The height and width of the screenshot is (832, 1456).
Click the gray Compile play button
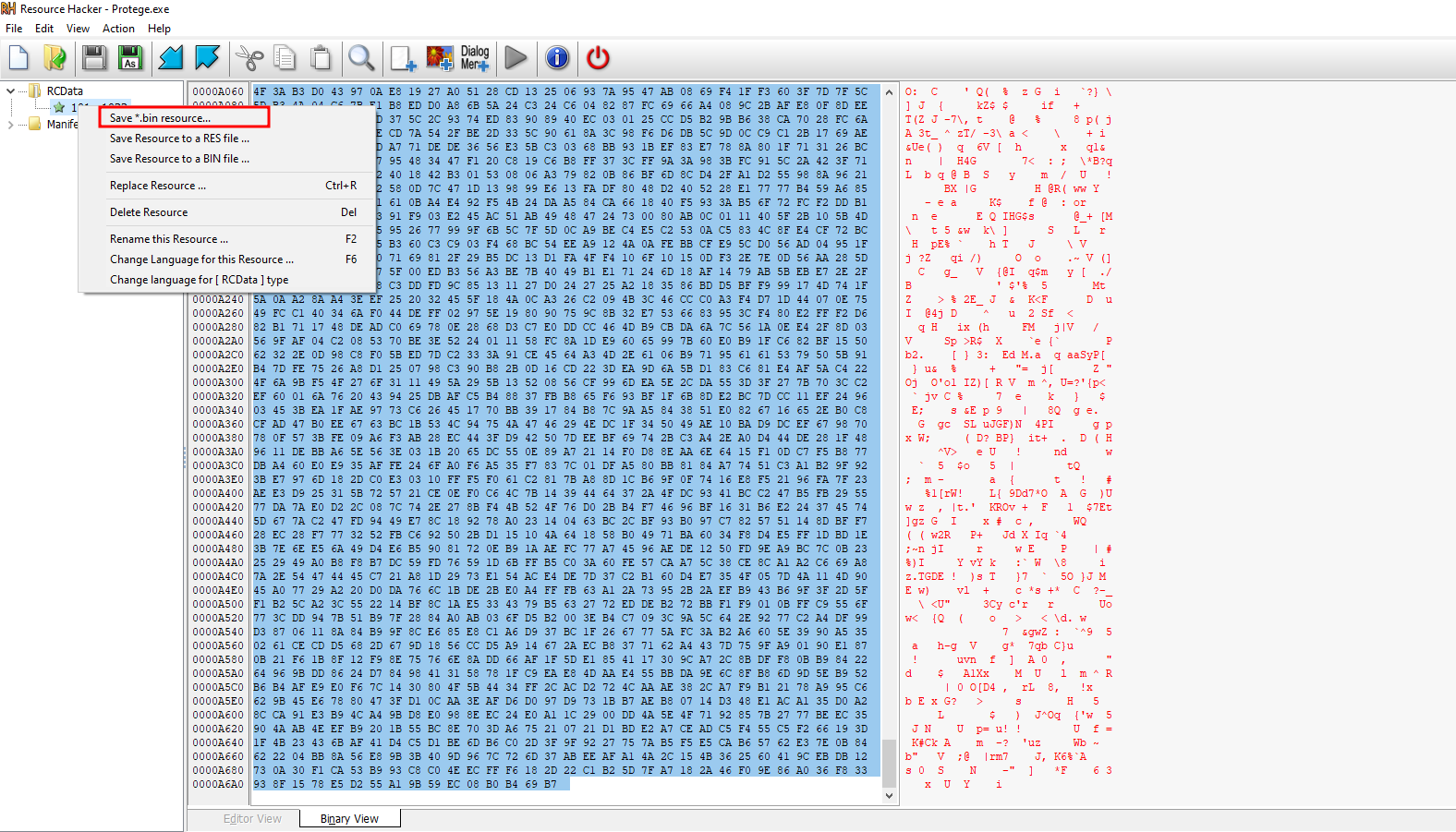(516, 58)
